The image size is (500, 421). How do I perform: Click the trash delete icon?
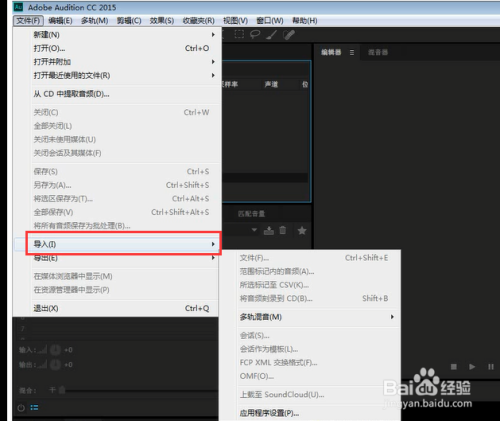point(283,230)
